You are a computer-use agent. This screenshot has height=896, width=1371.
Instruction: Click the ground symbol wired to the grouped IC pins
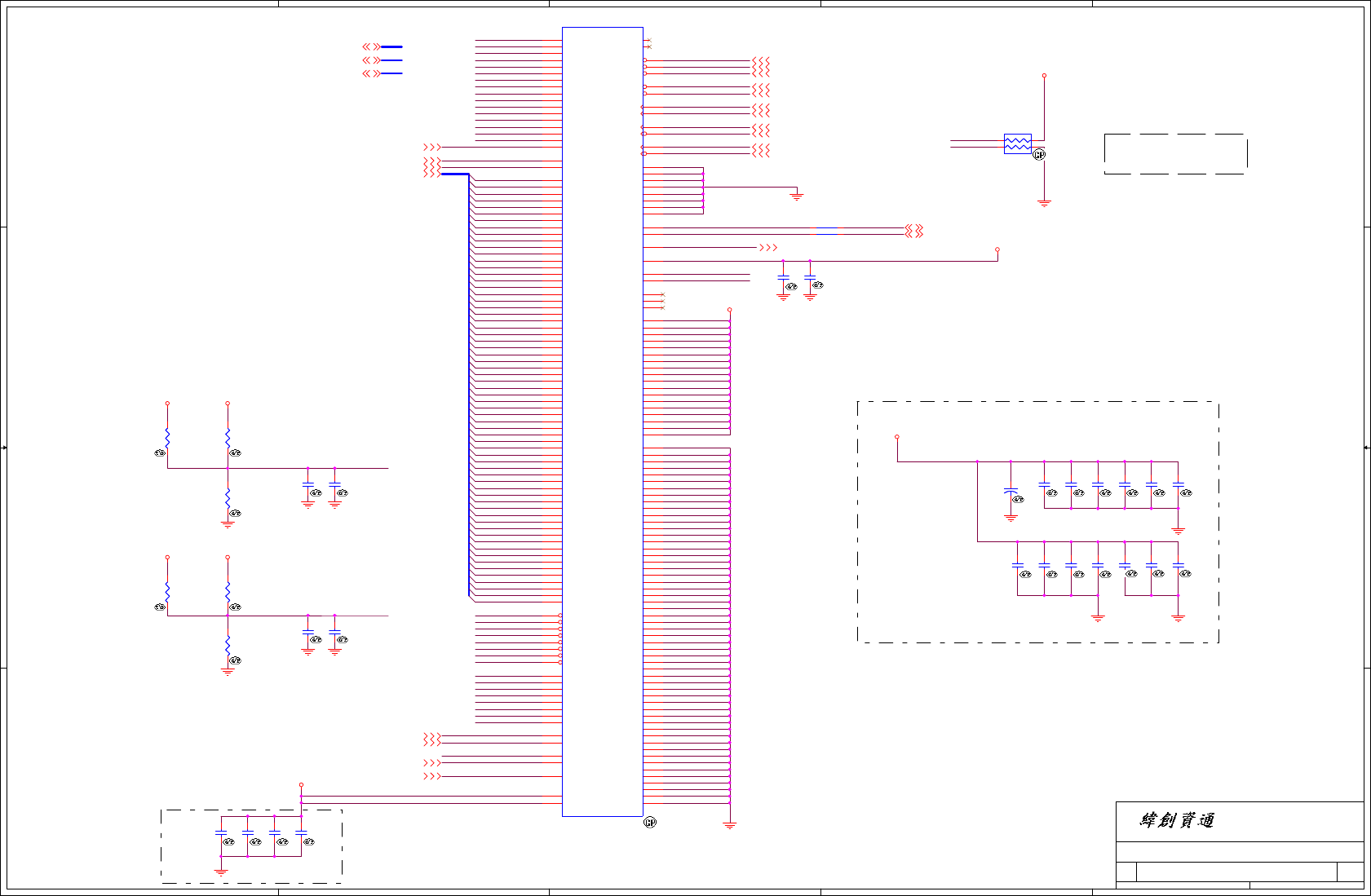797,196
